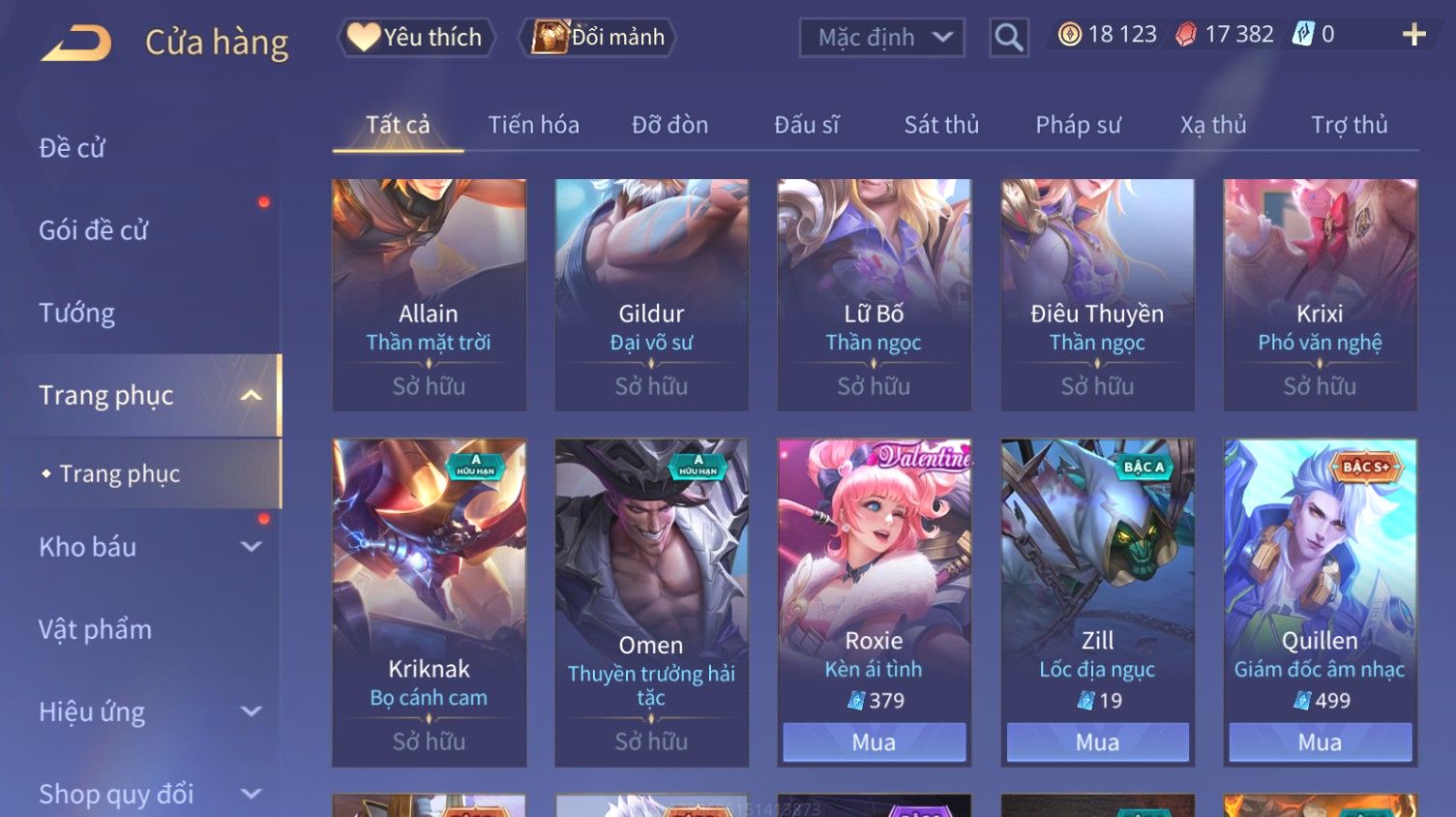Click the blue voucher currency icon
Viewport: 1456px width, 817px height.
tap(1304, 35)
